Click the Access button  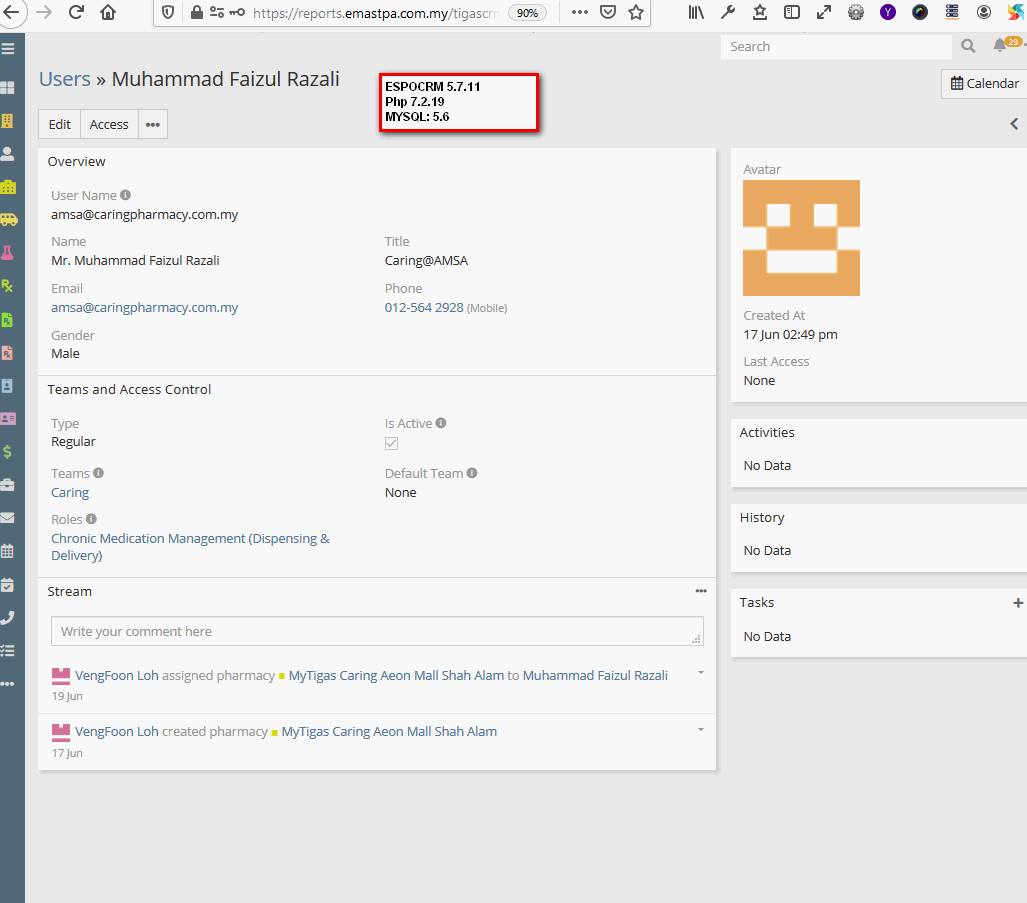109,125
